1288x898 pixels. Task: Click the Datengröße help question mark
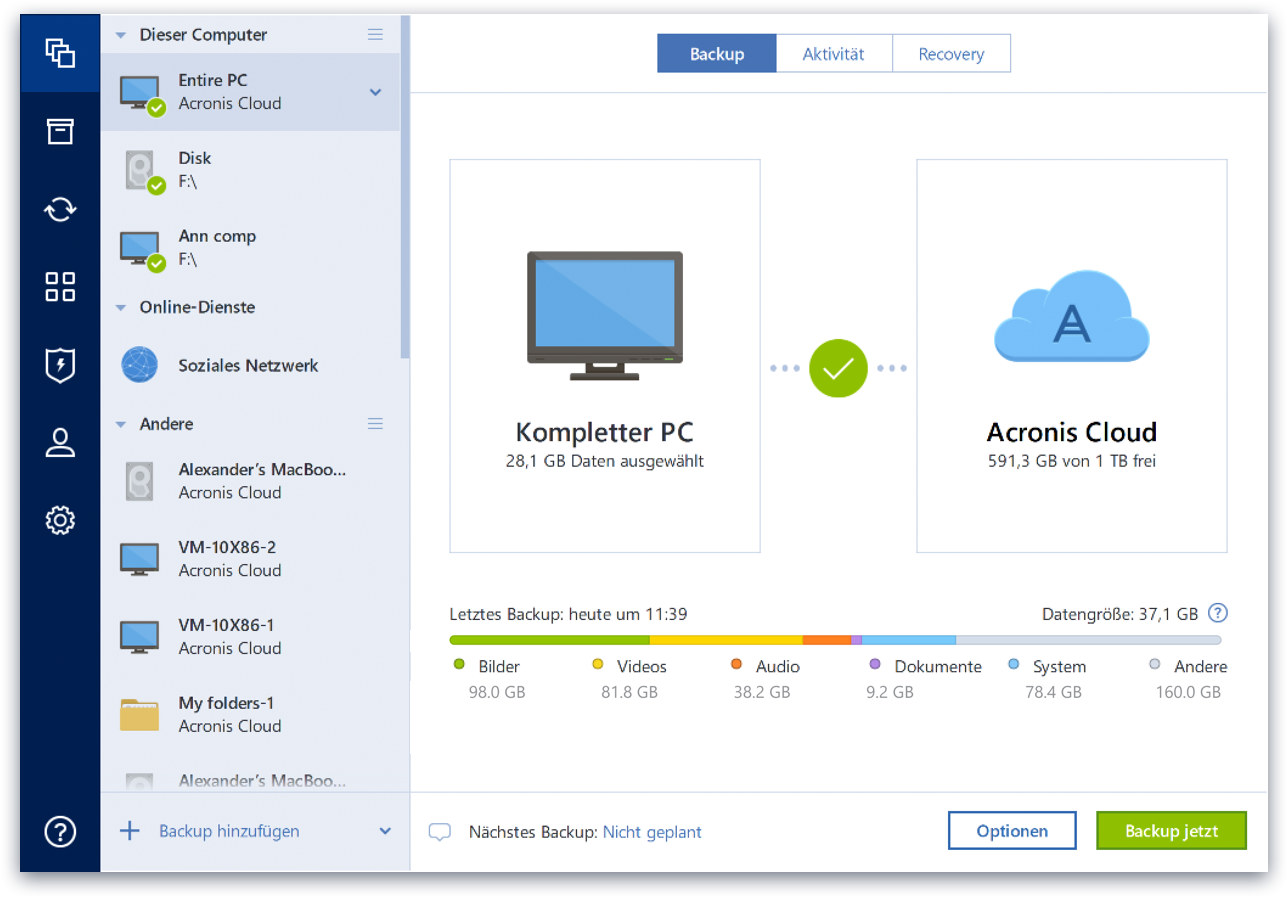(1218, 613)
